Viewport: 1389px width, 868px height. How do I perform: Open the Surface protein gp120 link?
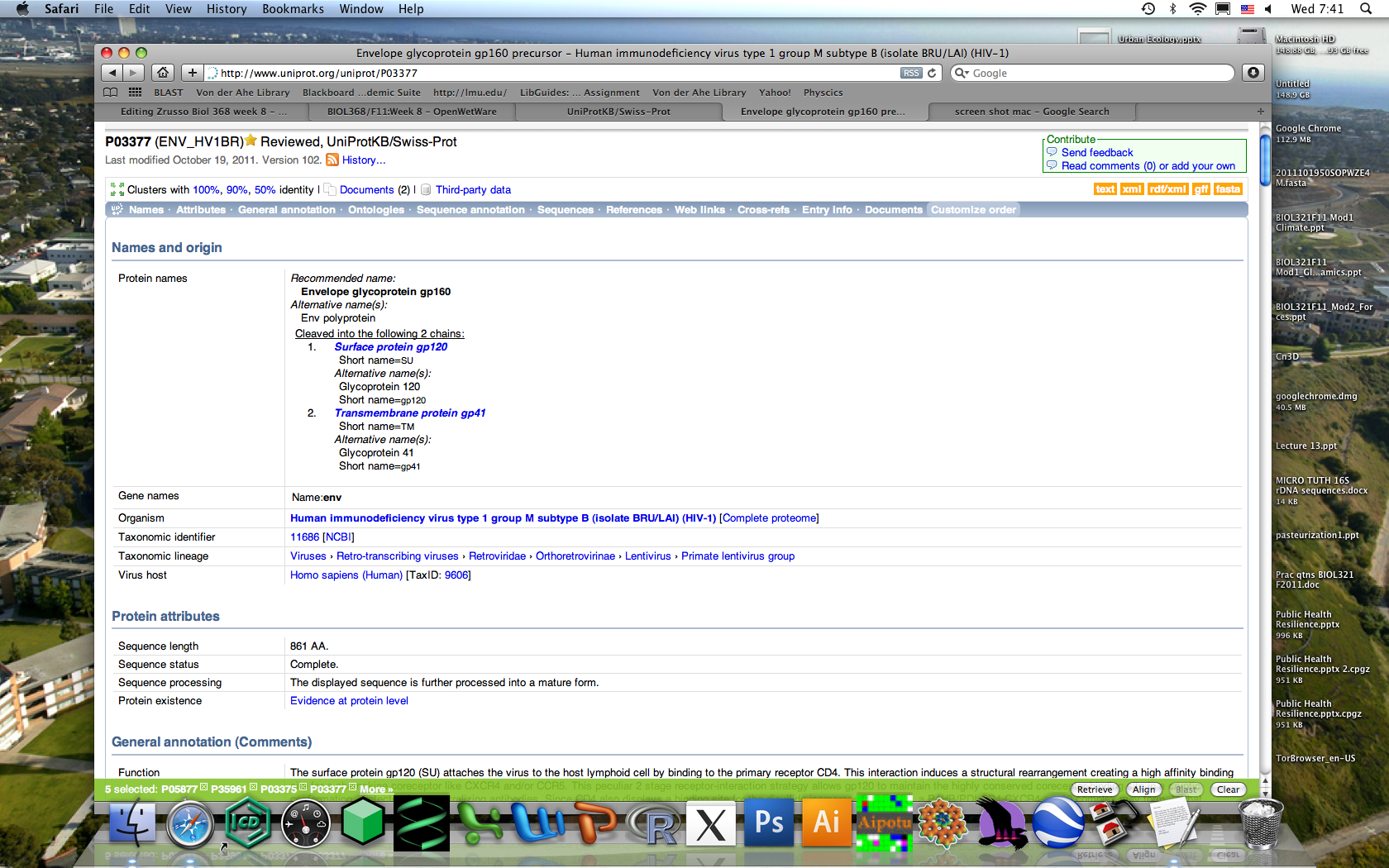[390, 347]
